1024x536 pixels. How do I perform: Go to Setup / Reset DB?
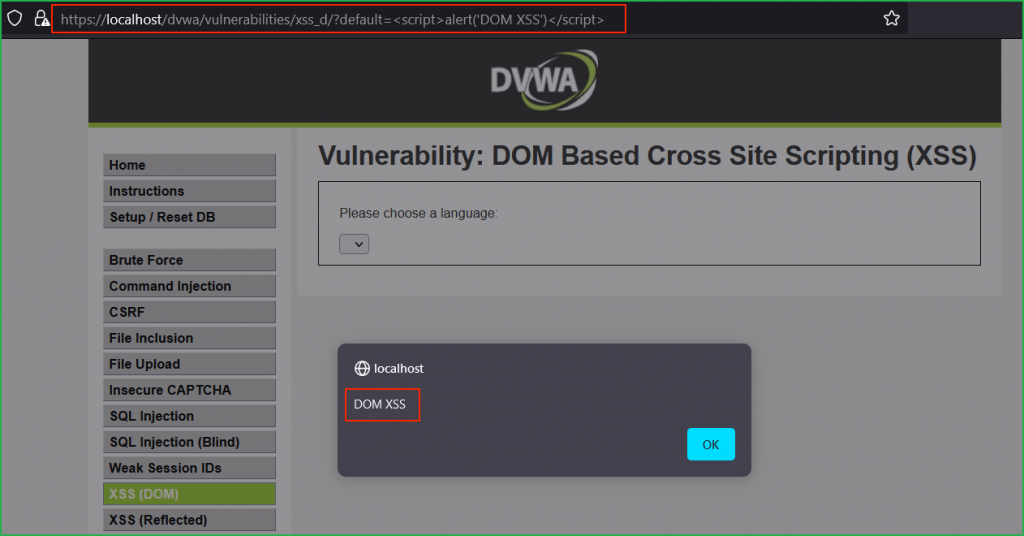point(189,217)
